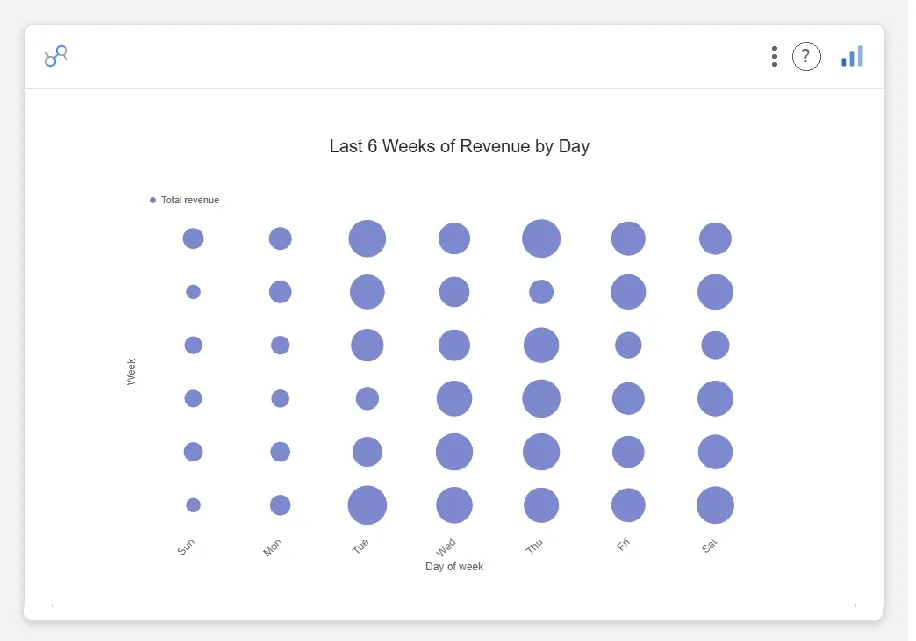Click the Fri axis label
This screenshot has width=916, height=641.
(x=623, y=545)
